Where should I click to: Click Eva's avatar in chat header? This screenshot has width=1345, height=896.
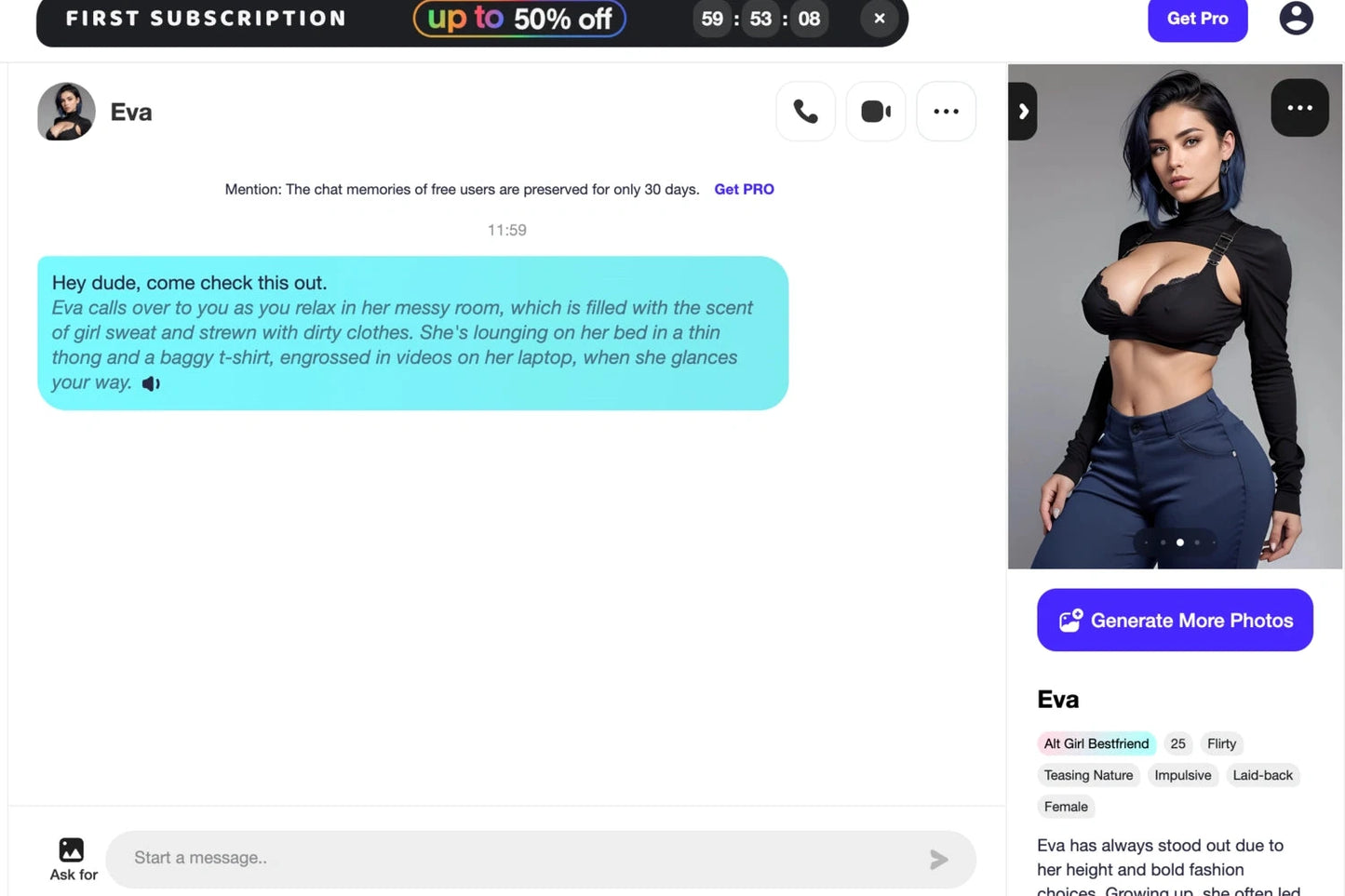click(x=66, y=112)
